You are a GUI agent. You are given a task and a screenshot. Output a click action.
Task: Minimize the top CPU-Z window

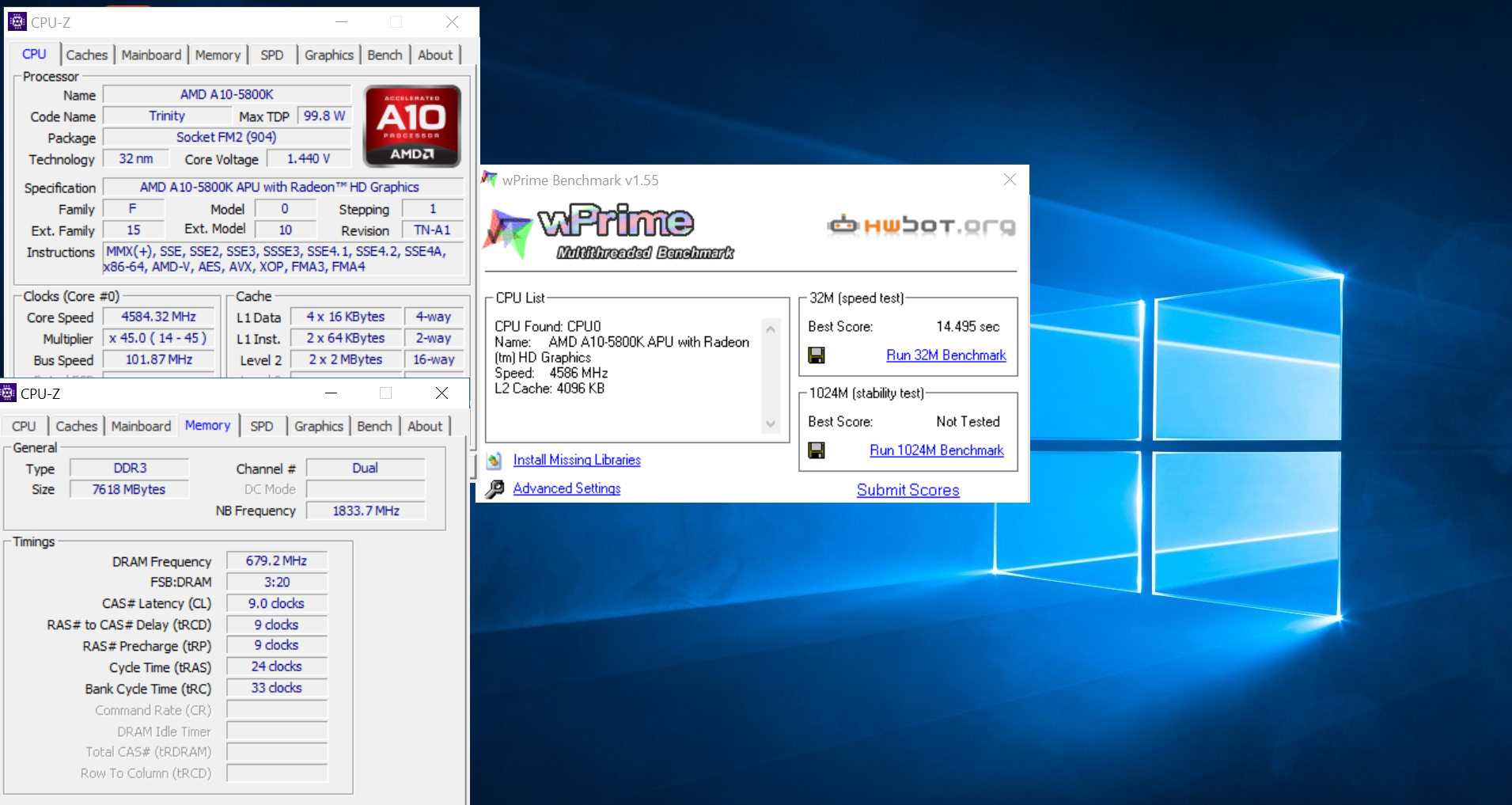(341, 21)
